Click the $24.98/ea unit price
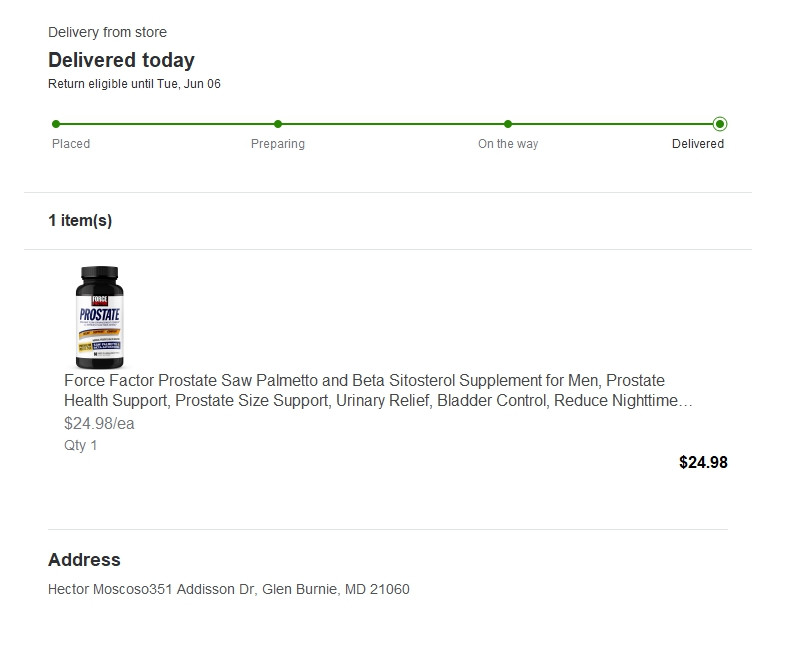Screen dimensions: 800x665 [x=99, y=423]
